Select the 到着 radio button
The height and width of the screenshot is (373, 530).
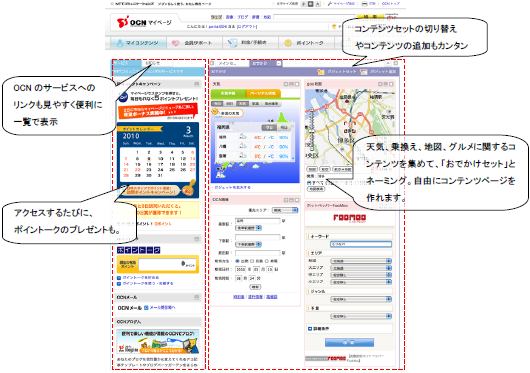coord(252,261)
